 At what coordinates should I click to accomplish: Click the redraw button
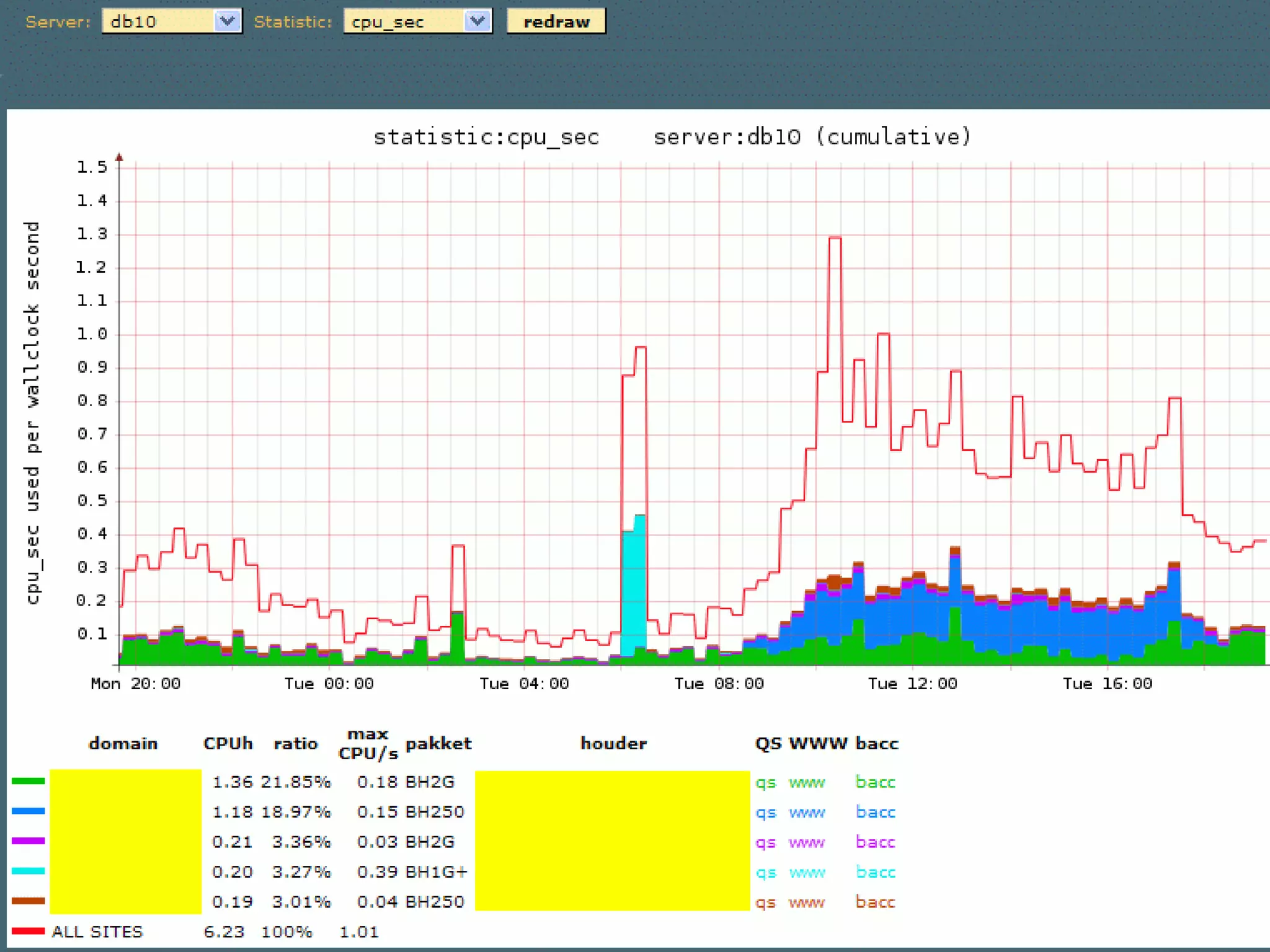tap(556, 22)
